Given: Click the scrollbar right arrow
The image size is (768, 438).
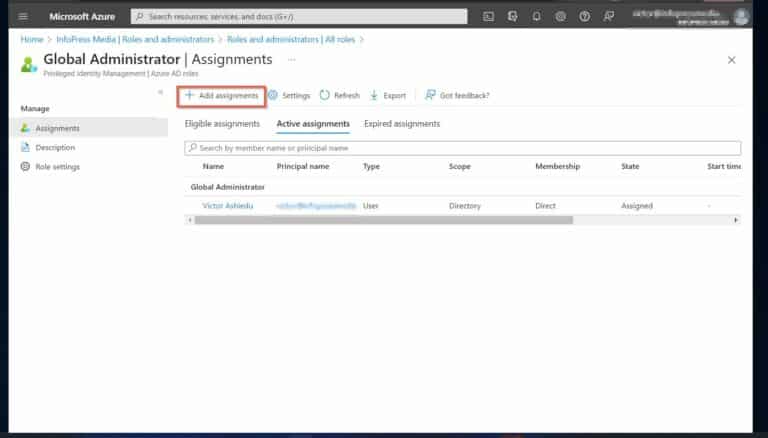Looking at the screenshot, I should pos(736,220).
